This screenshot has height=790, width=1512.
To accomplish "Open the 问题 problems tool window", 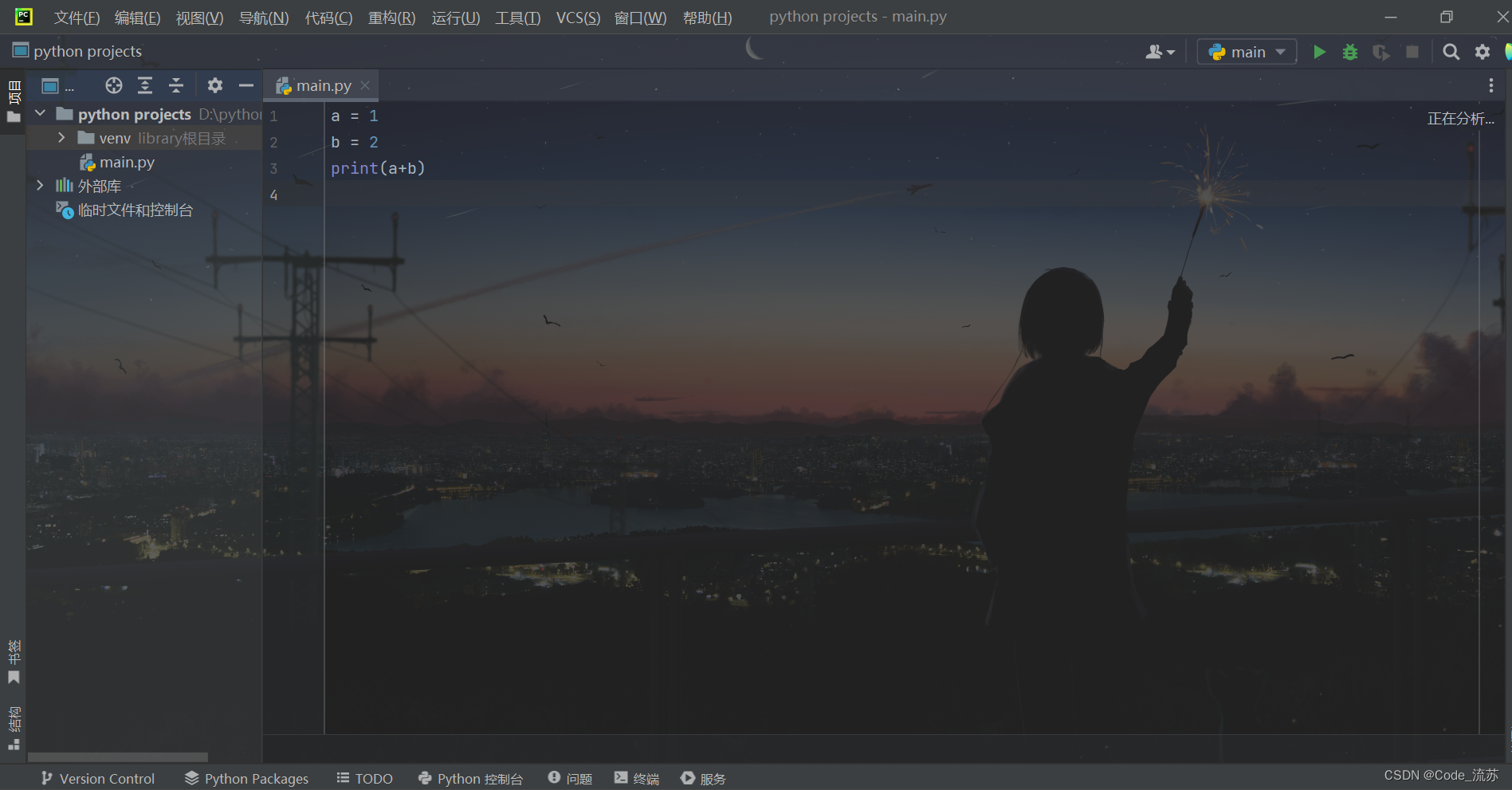I will tap(570, 779).
